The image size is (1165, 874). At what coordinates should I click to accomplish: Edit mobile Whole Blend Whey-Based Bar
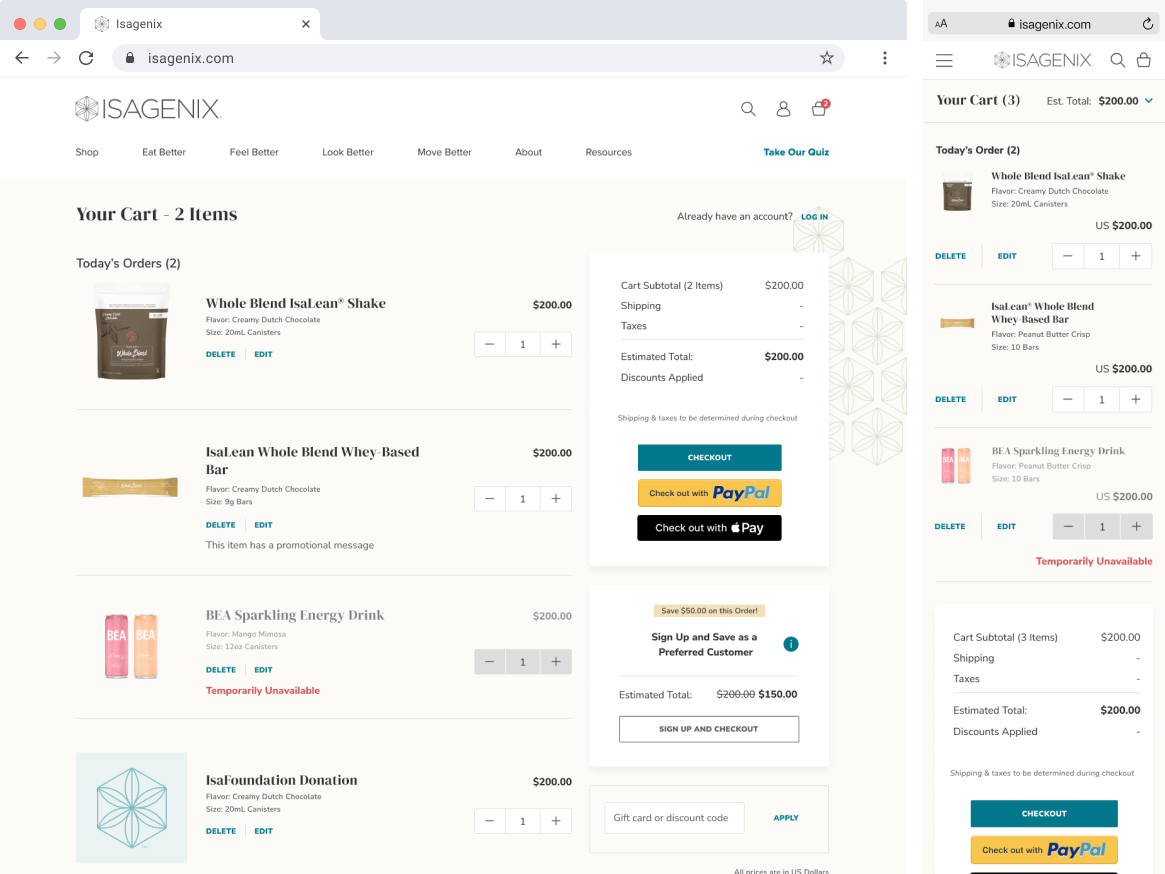point(1007,399)
